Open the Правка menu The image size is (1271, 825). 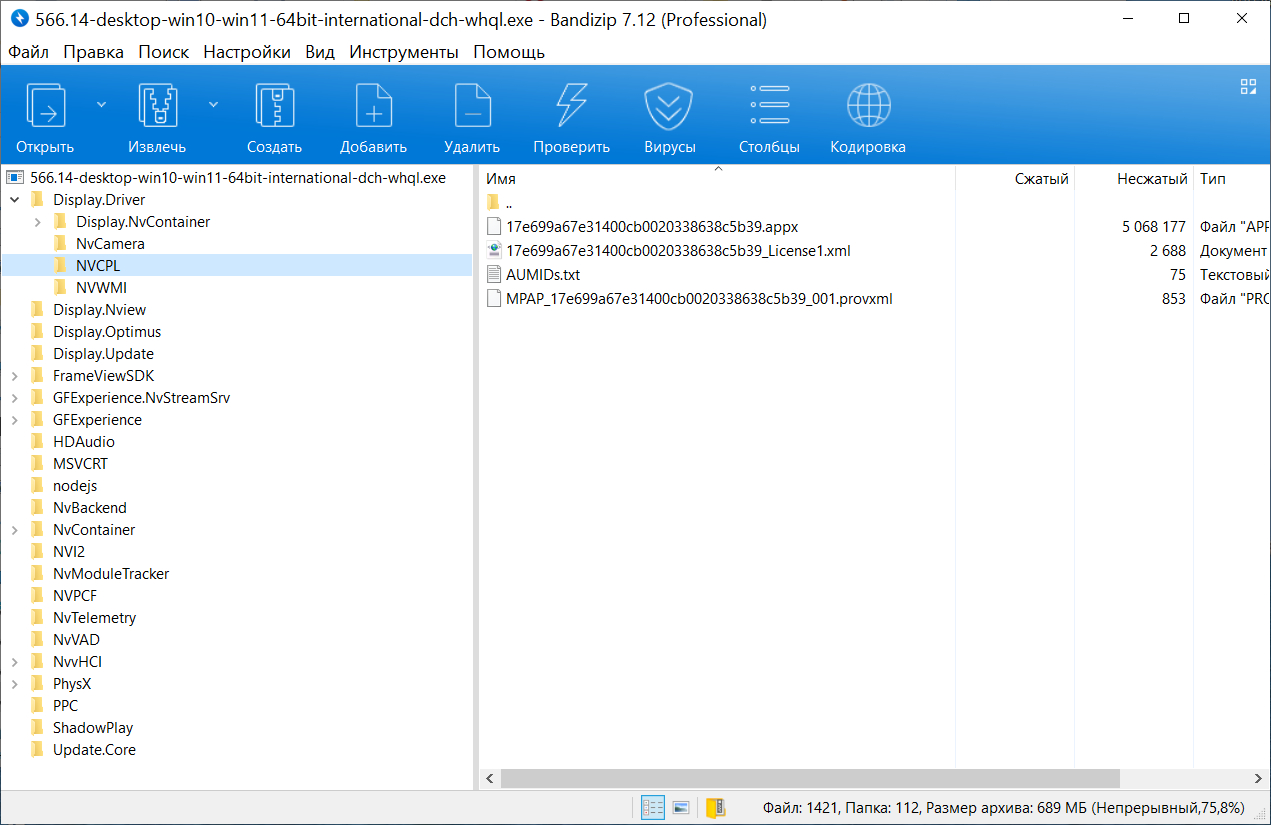tap(94, 52)
